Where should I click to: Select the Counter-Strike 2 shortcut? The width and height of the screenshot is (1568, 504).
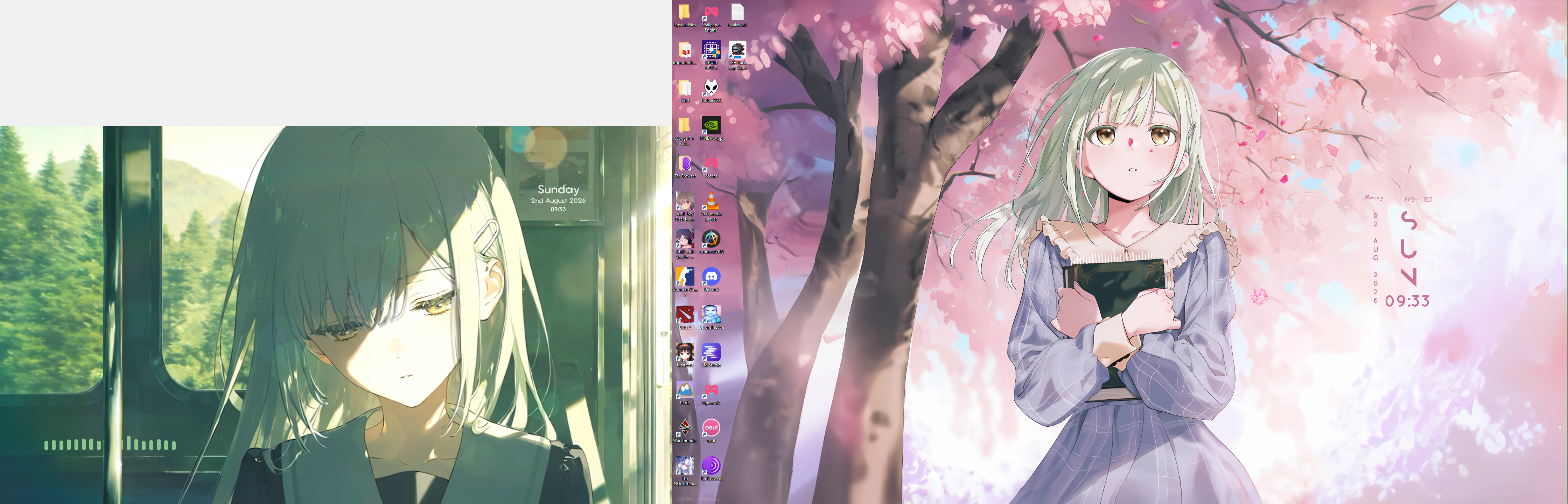pos(685,282)
